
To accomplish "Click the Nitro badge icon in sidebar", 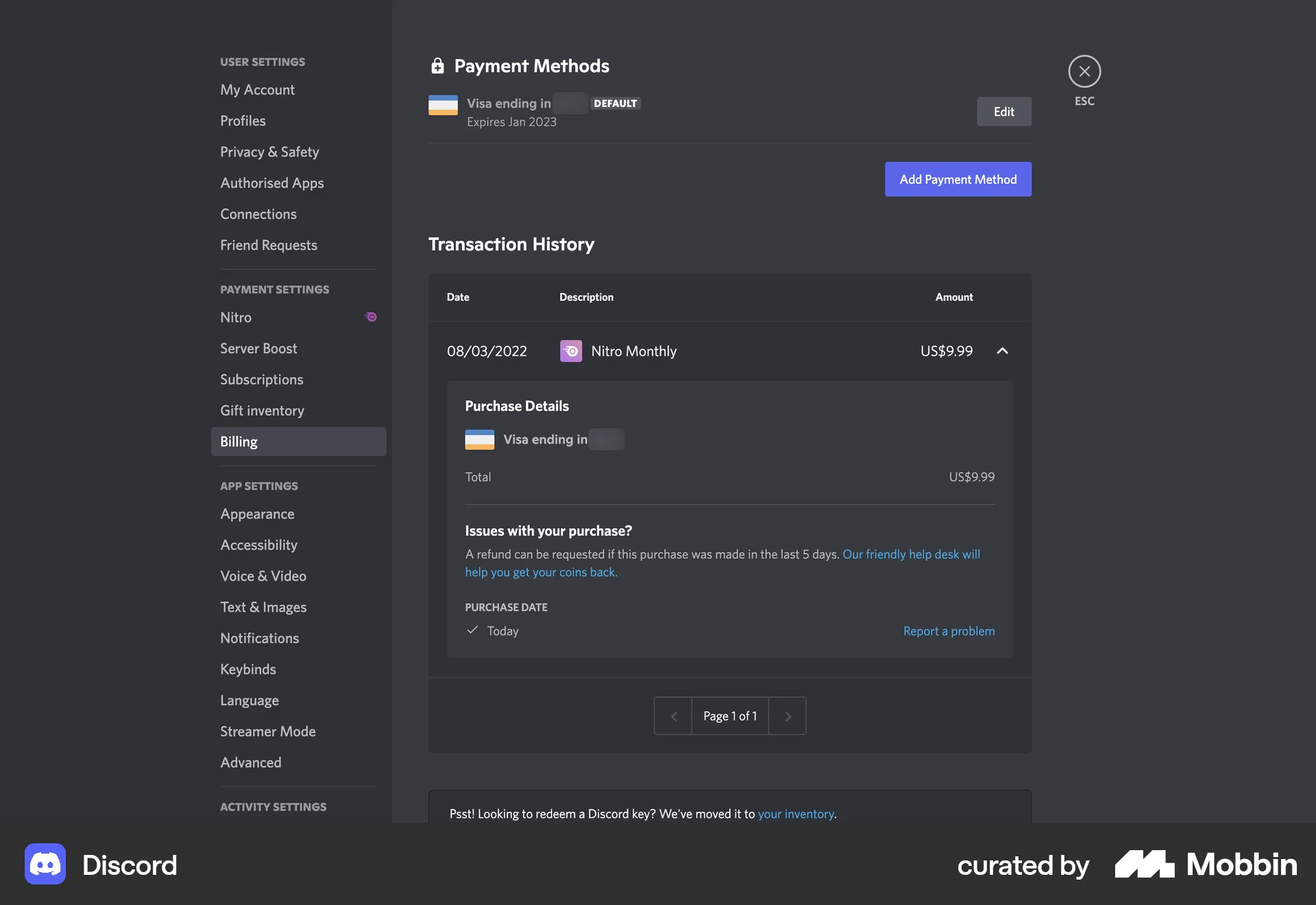I will coord(370,317).
